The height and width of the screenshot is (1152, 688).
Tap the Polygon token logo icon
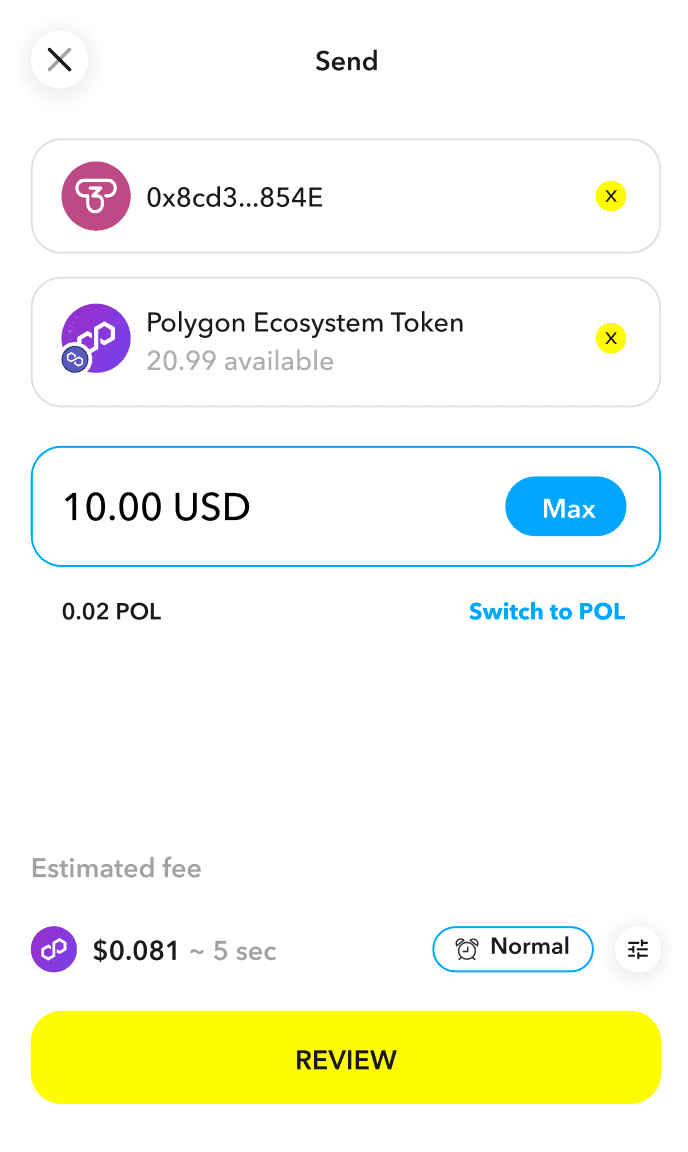coord(96,338)
